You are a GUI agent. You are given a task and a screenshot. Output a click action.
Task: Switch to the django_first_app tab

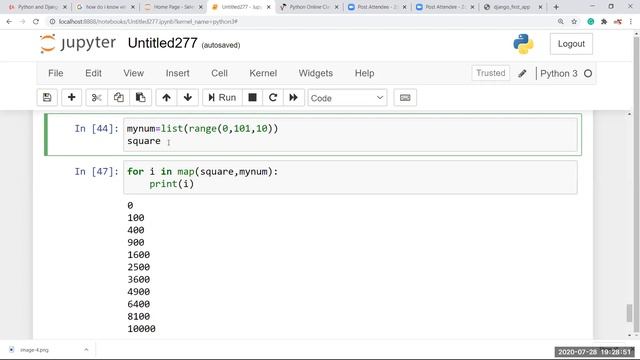pyautogui.click(x=512, y=7)
